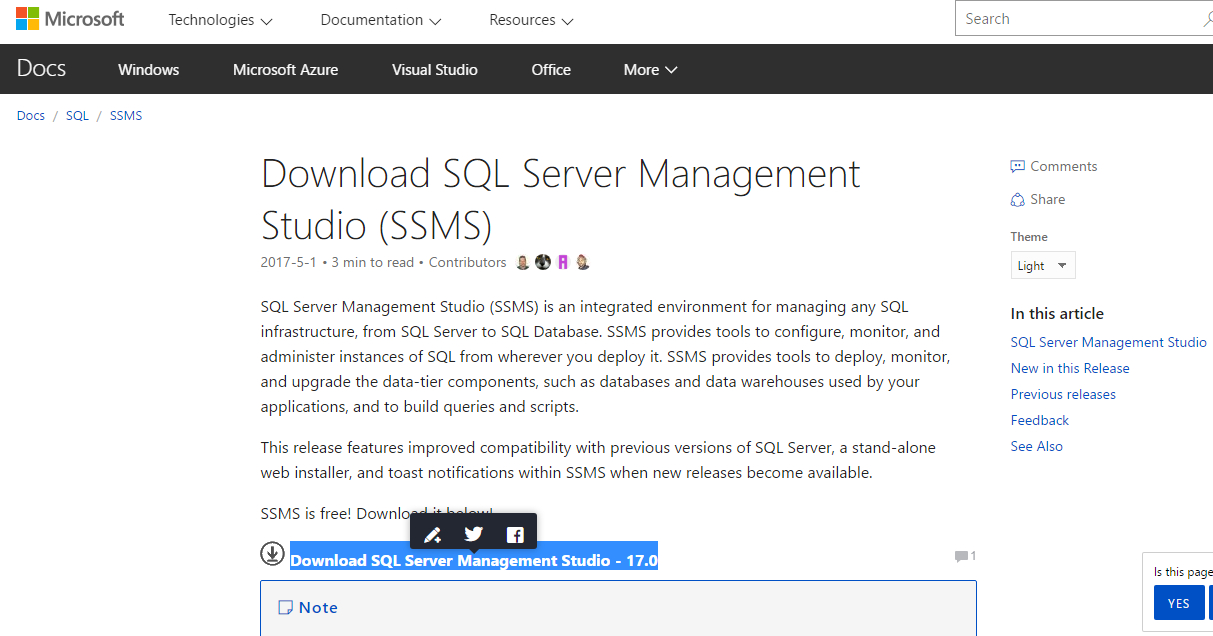This screenshot has height=636, width=1213.
Task: Click the annotate pencil icon in popup
Action: (x=432, y=535)
